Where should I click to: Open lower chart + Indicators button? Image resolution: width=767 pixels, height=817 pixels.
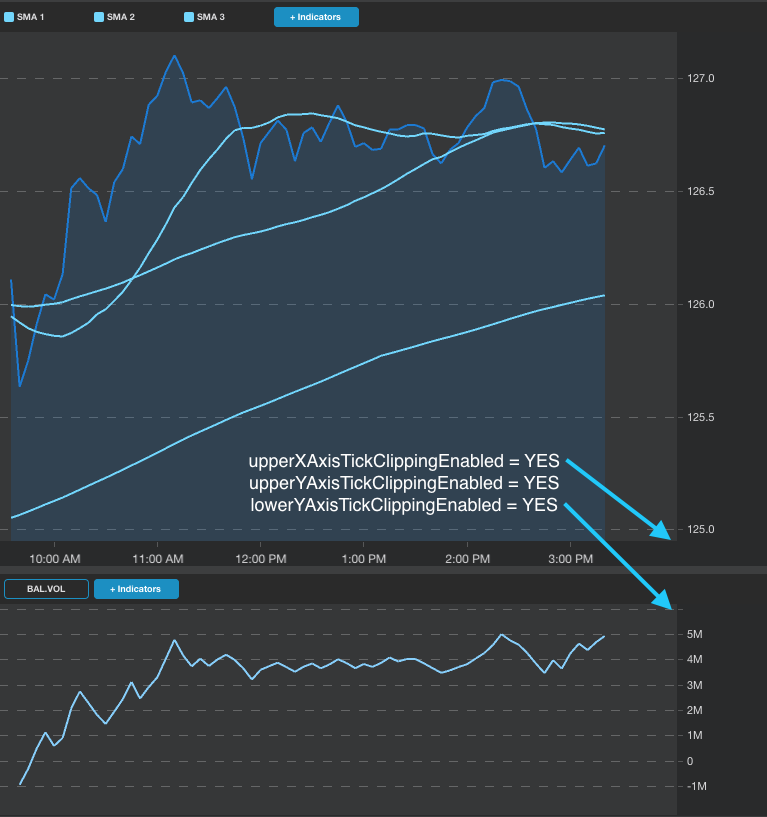[x=137, y=589]
